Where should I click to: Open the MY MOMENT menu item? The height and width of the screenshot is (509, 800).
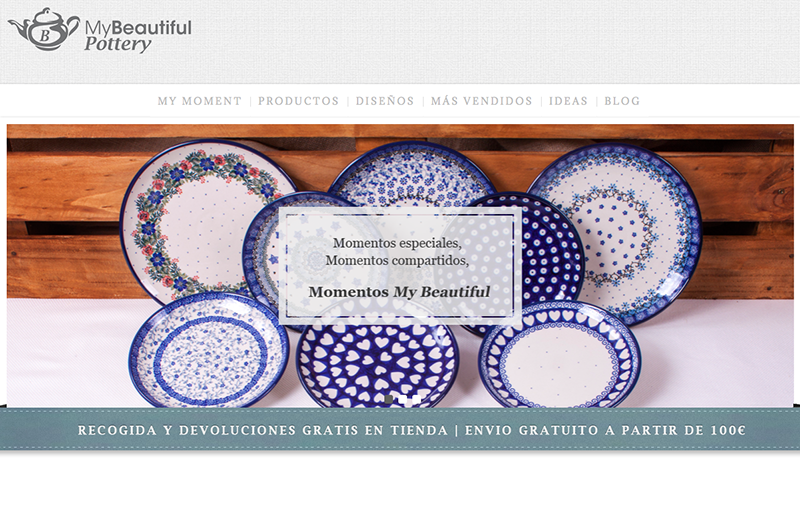(x=199, y=101)
